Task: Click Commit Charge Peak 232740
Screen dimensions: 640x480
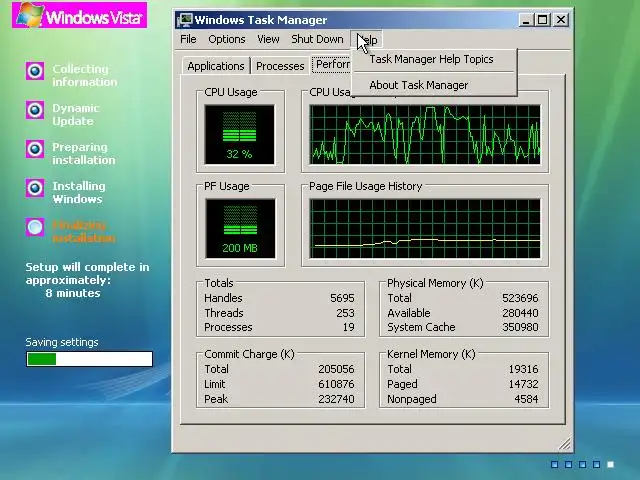Action: click(x=336, y=399)
